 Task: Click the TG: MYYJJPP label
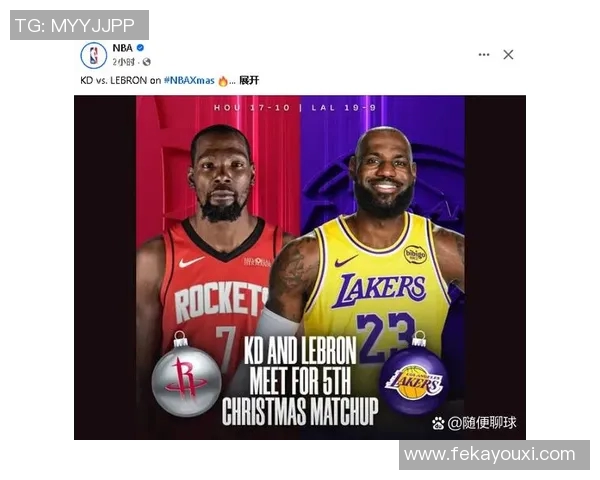point(79,25)
